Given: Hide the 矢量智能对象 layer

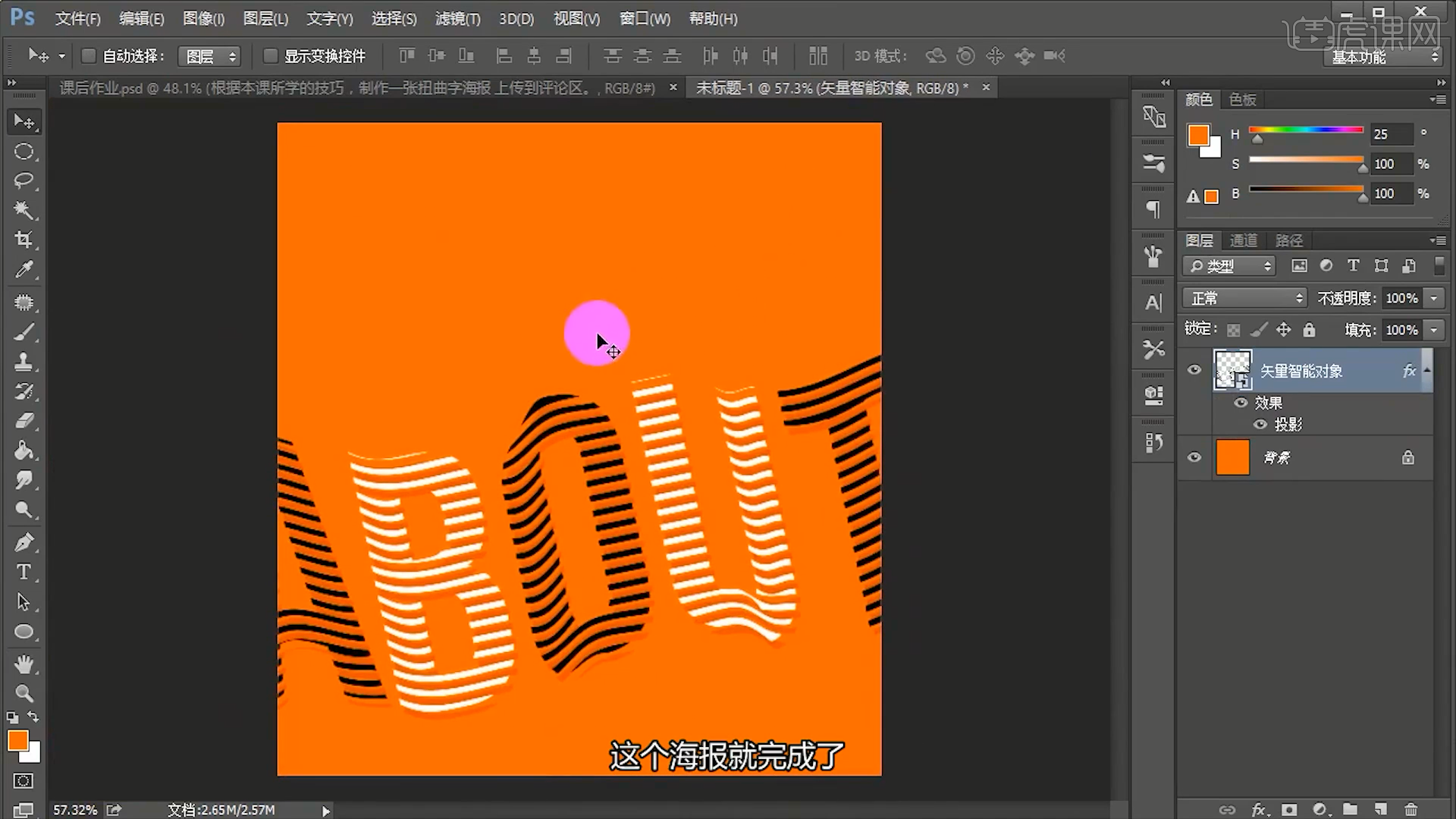Looking at the screenshot, I should tap(1194, 370).
